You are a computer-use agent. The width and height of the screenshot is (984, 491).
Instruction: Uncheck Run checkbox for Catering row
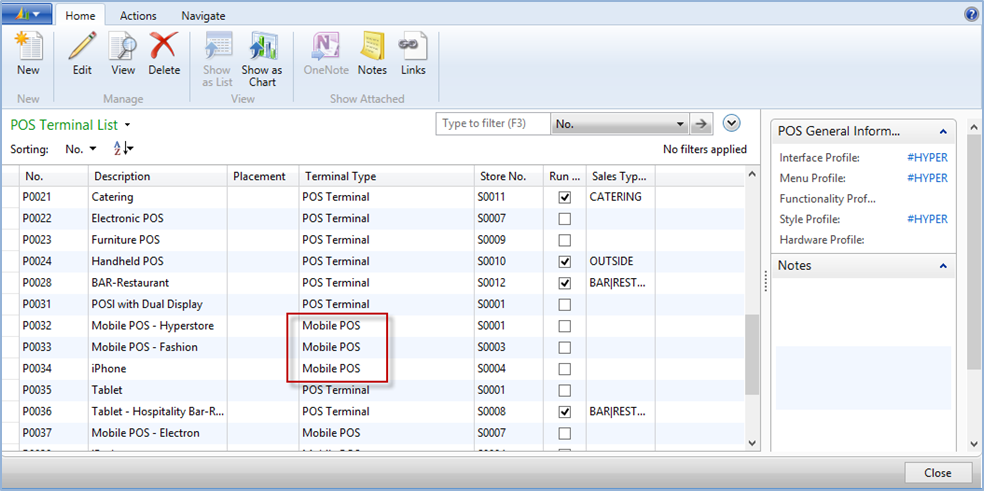click(x=565, y=198)
